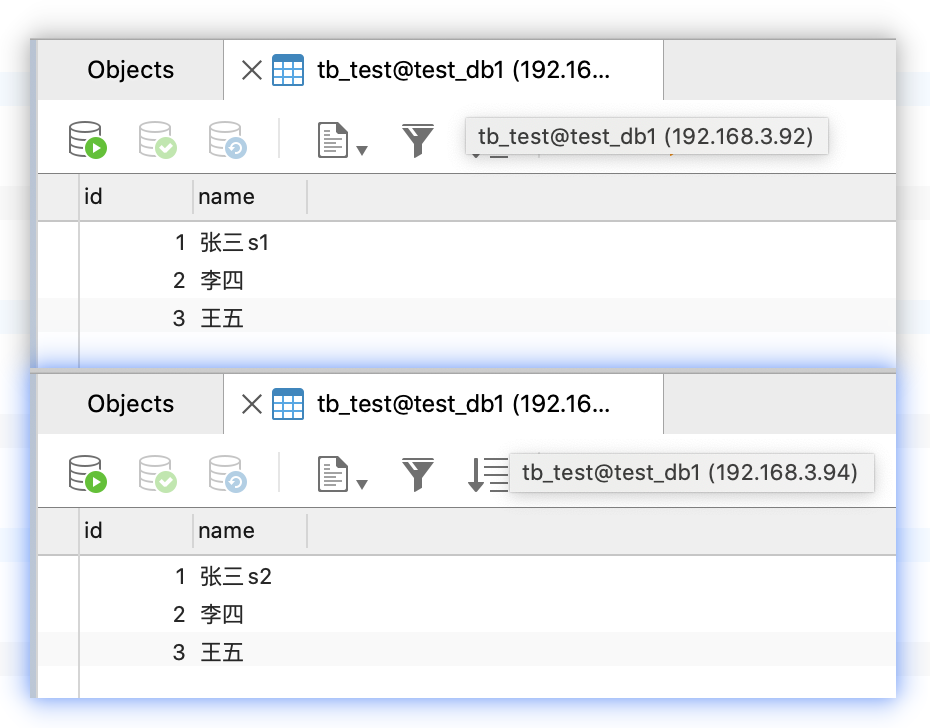Click Filter funnel icon in bottom window
The height and width of the screenshot is (728, 930).
tap(418, 474)
